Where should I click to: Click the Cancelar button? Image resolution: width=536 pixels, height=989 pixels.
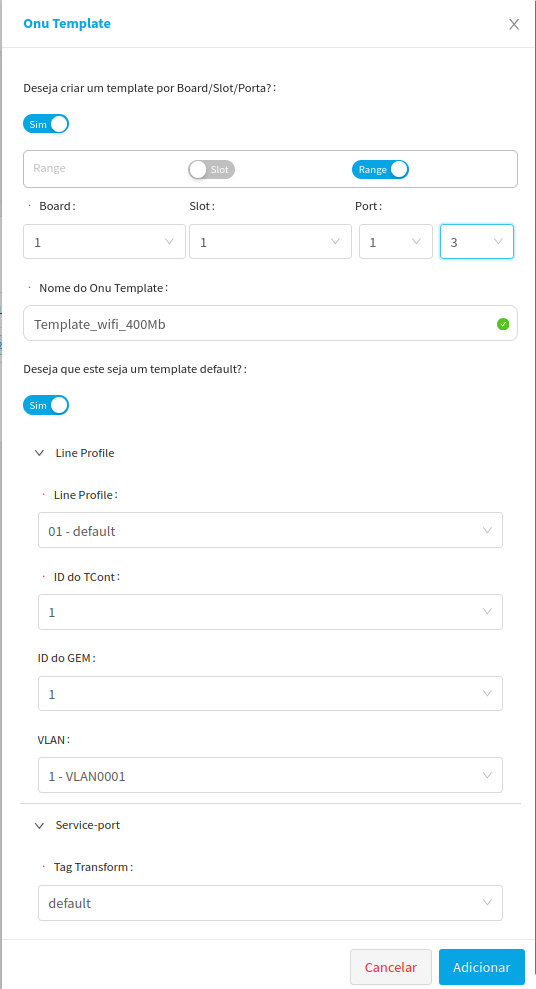click(x=391, y=967)
